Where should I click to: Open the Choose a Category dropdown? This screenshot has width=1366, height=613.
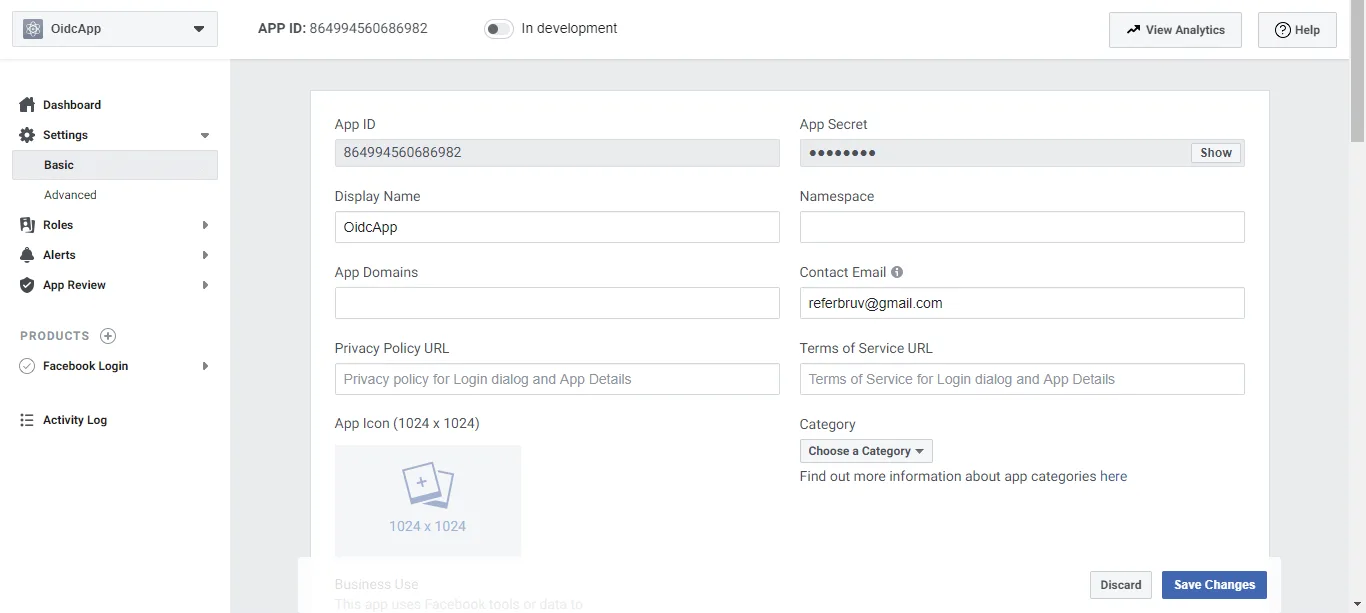(865, 451)
